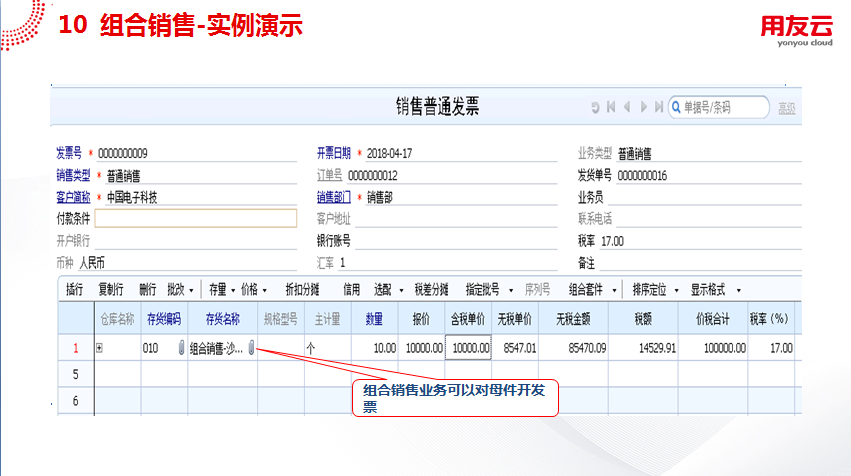851x476 pixels.
Task: Open the 价格 dropdown
Action: (264, 291)
